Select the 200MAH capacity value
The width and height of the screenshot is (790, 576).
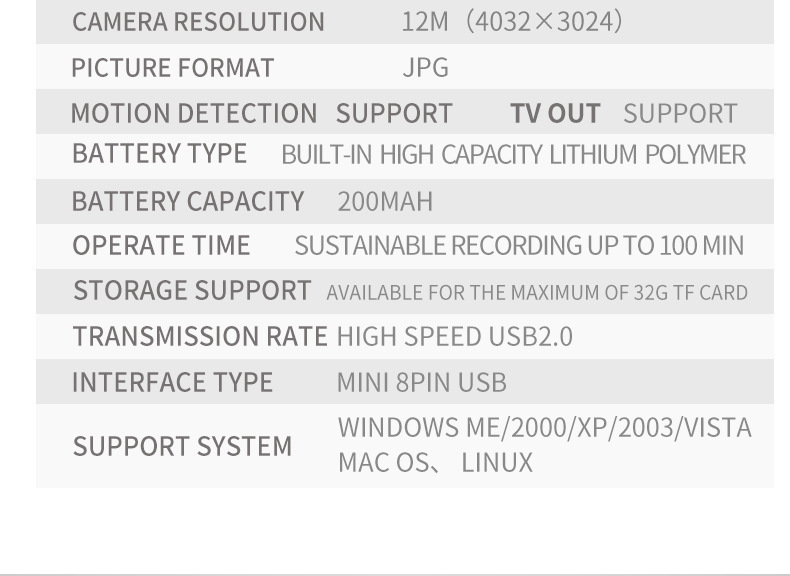(x=385, y=202)
